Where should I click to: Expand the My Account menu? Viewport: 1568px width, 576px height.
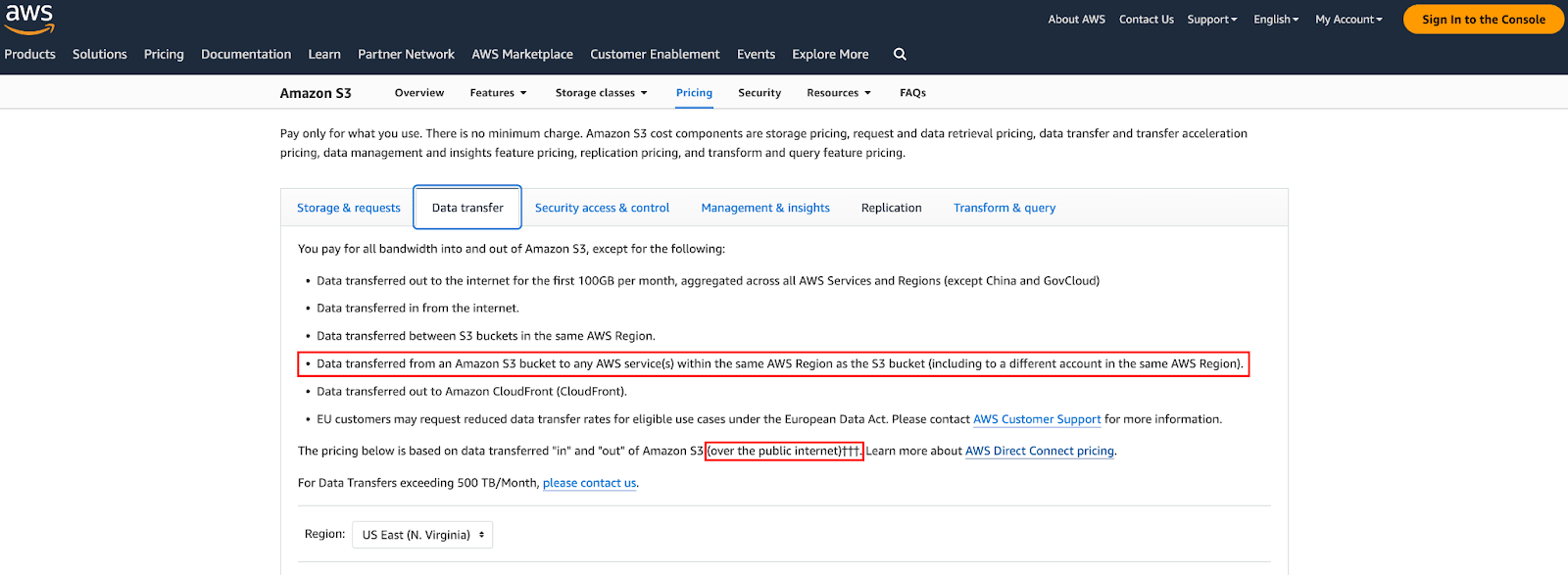click(x=1348, y=20)
